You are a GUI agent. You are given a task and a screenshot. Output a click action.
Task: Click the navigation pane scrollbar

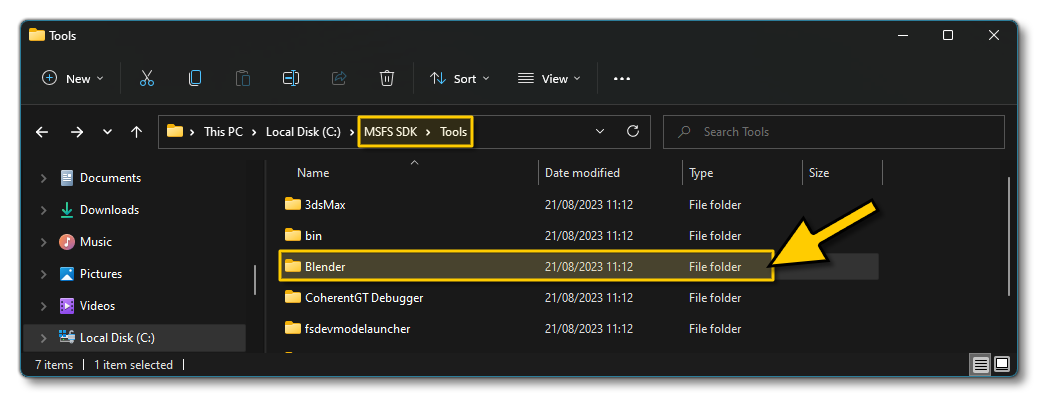[x=255, y=280]
